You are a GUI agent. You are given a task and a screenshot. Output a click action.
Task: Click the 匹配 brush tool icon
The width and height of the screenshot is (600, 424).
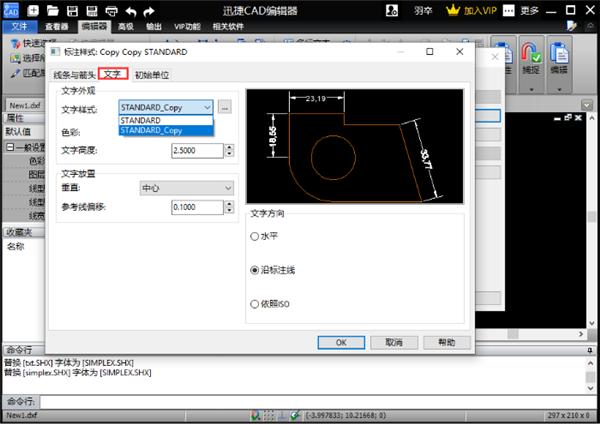point(13,74)
